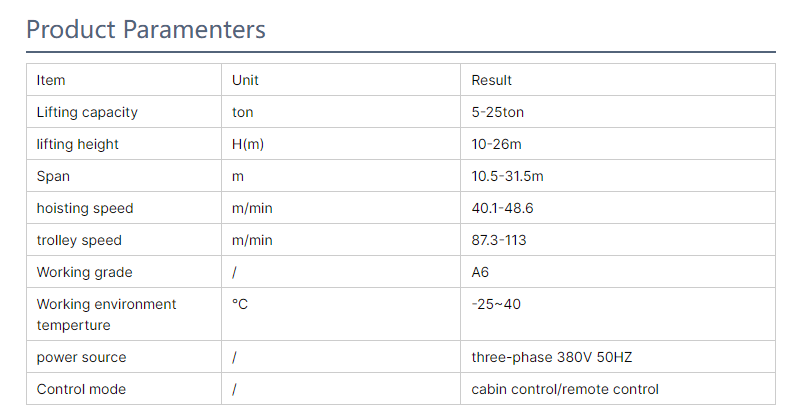Click cabin control/remote control value
811x412 pixels.
(565, 389)
